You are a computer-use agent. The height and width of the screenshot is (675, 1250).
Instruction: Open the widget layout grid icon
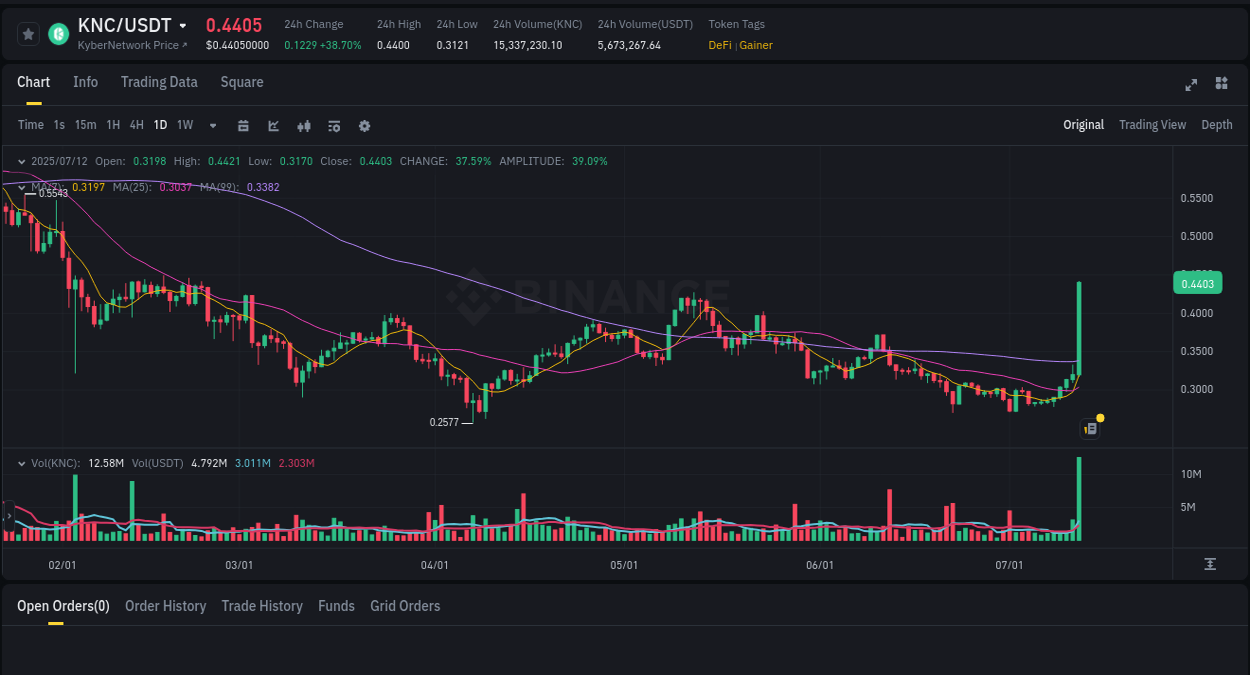1221,84
